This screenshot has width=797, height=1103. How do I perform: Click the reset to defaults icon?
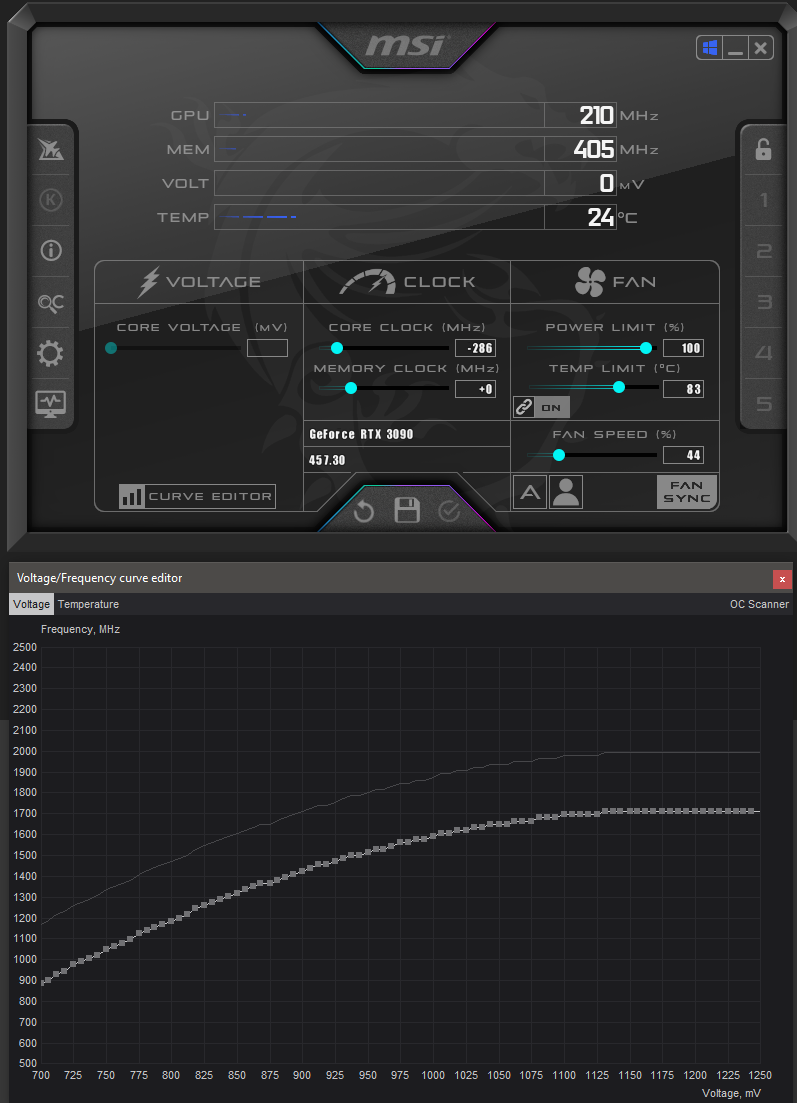pyautogui.click(x=364, y=511)
